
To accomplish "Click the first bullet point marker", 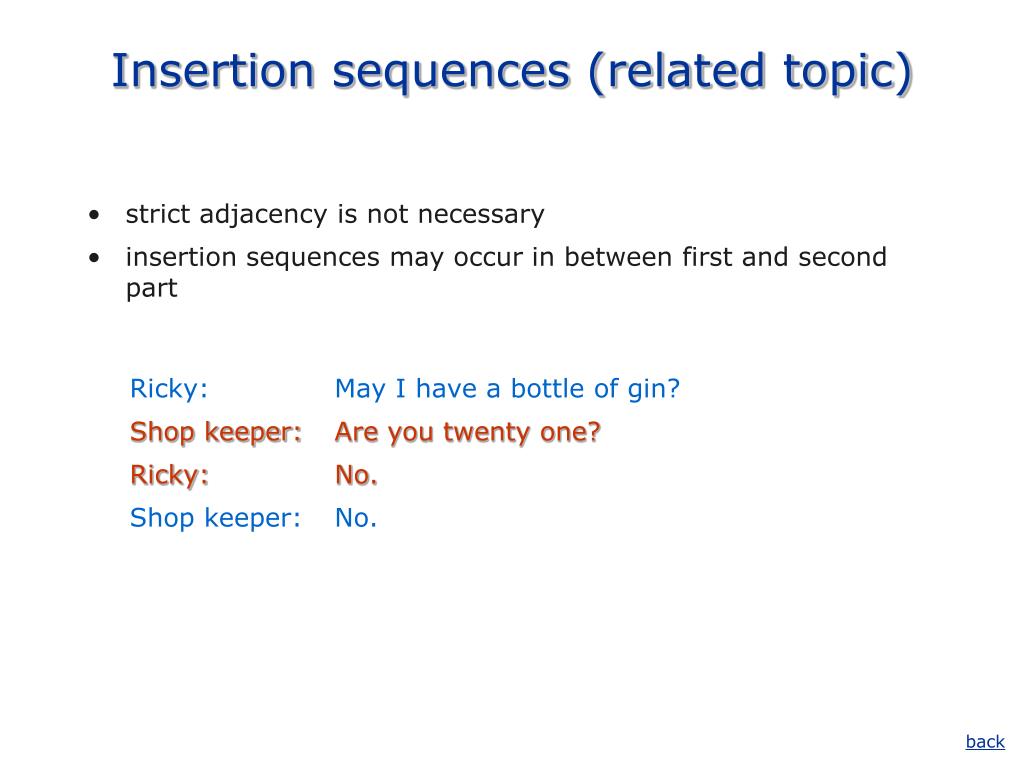I will (x=94, y=215).
